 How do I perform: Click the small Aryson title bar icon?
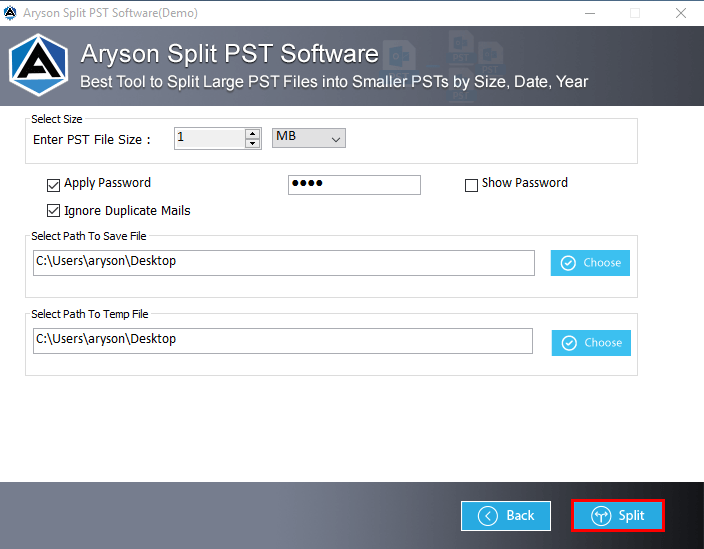(10, 13)
